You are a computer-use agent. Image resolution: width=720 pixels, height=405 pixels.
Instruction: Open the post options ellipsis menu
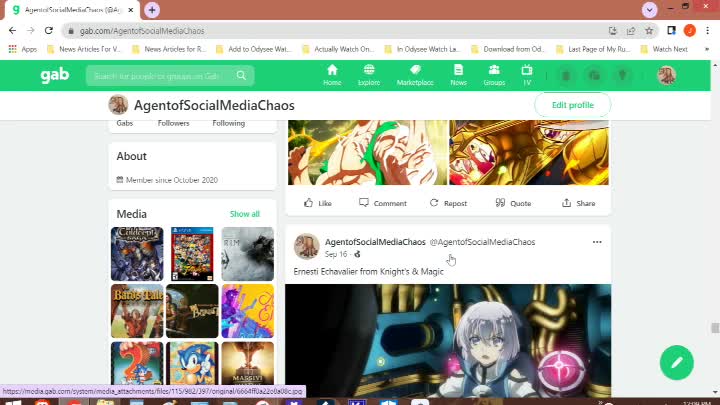point(597,242)
